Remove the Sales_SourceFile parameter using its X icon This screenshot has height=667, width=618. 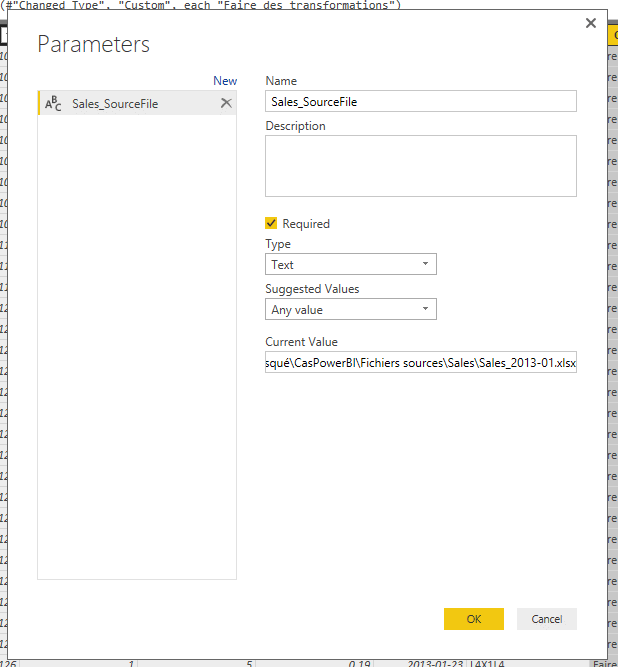pos(226,103)
